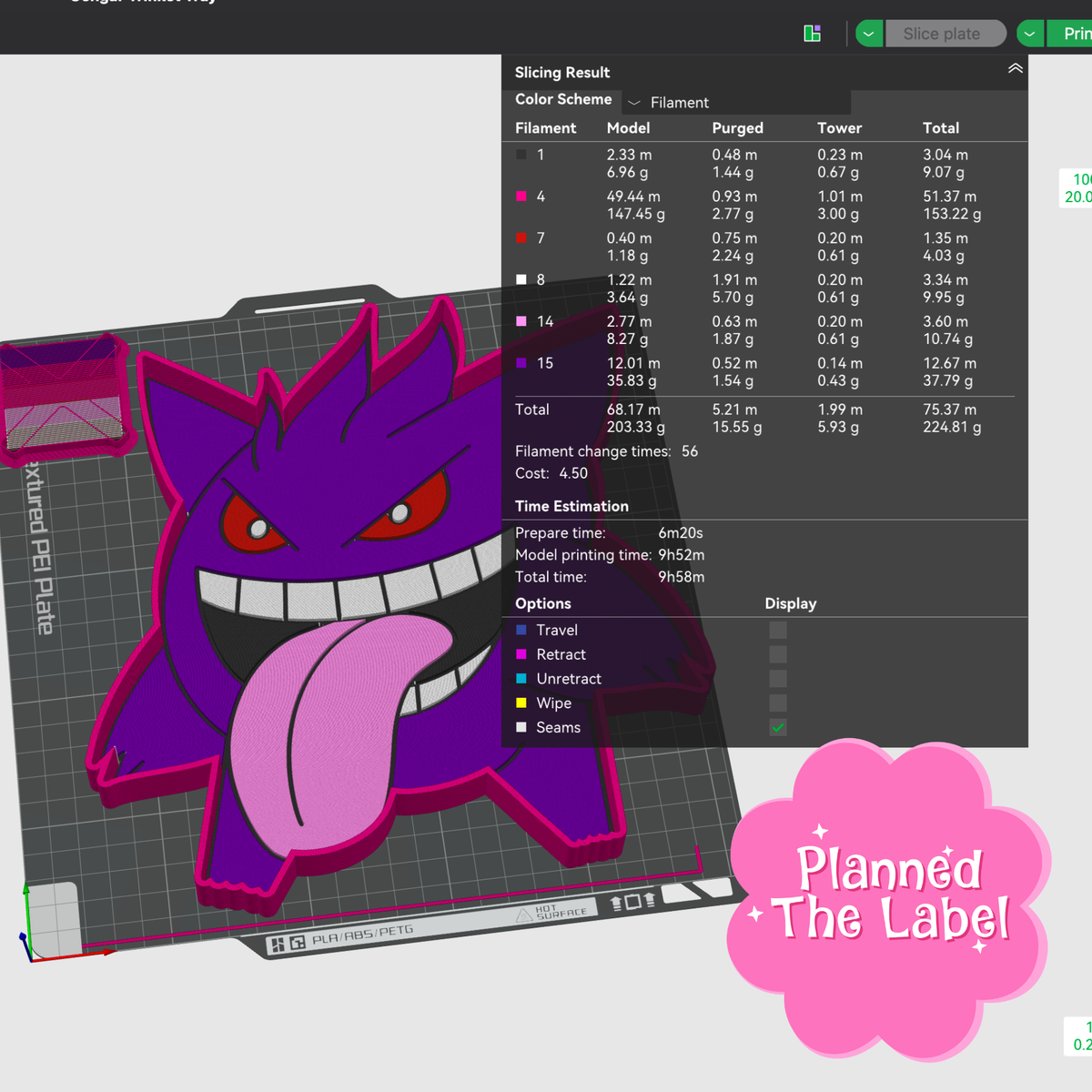Enable the Travel display checkbox

(778, 630)
